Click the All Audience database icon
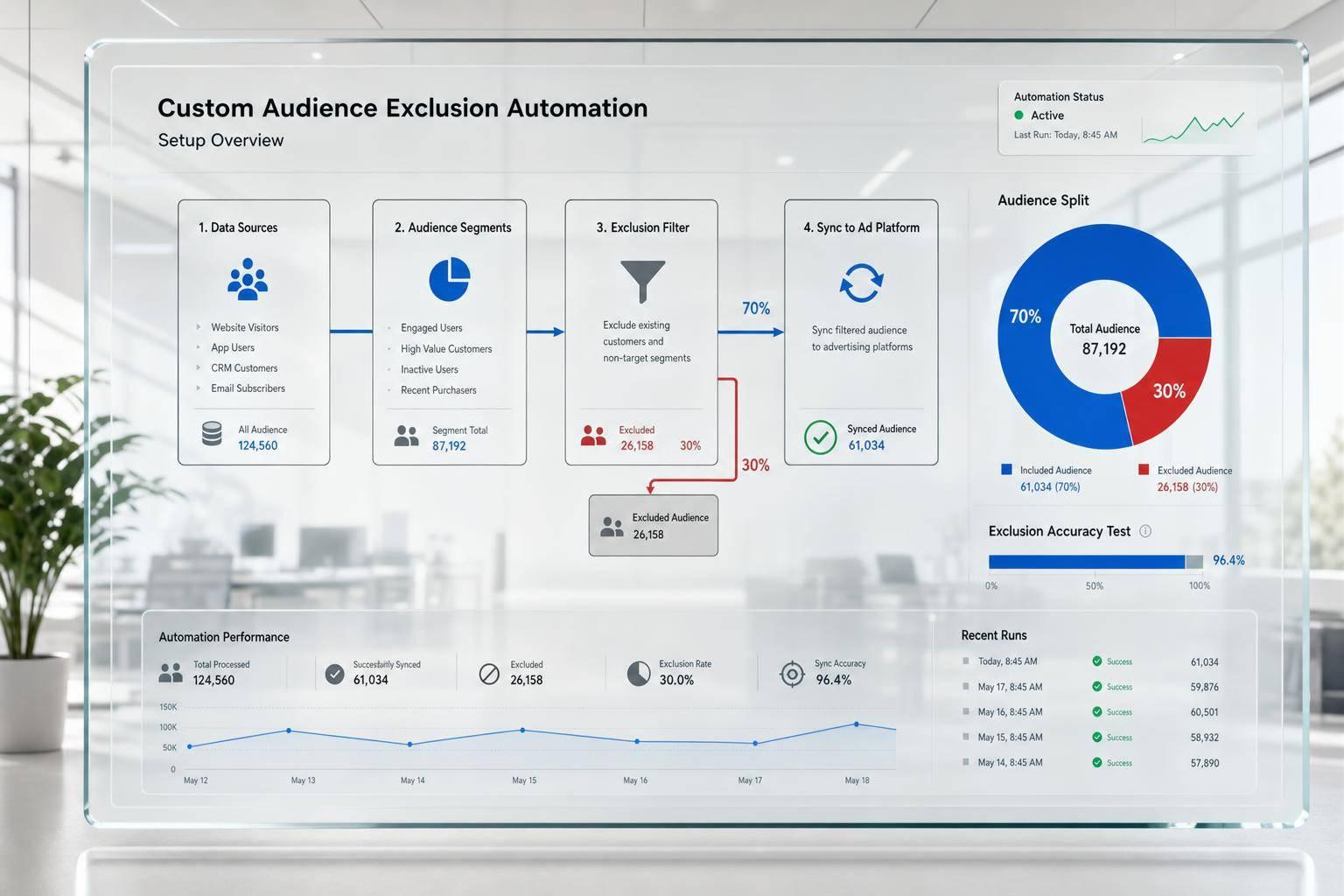Screen dimensions: 1344x896 (212, 434)
